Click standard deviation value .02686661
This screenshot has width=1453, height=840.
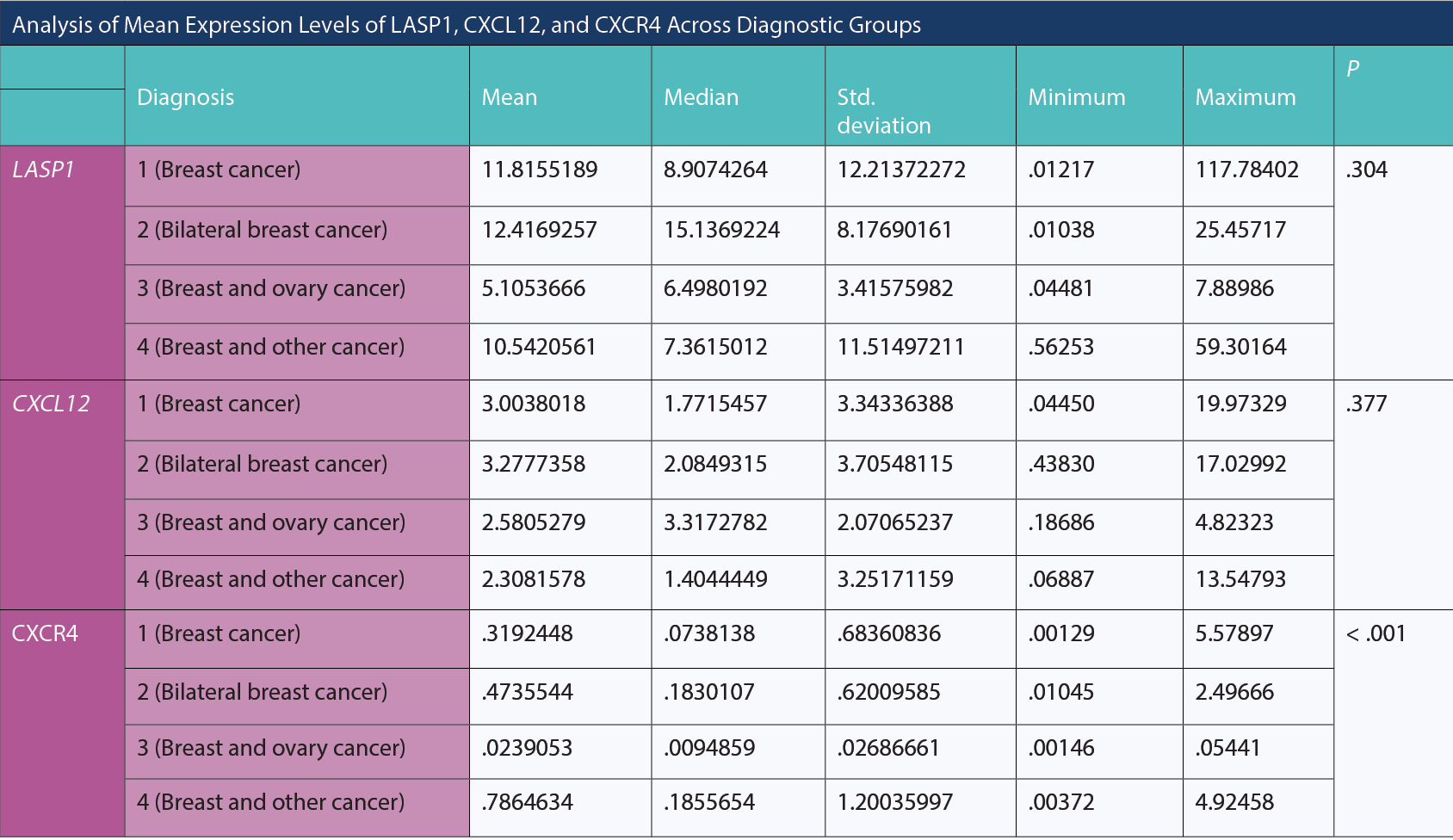click(888, 748)
